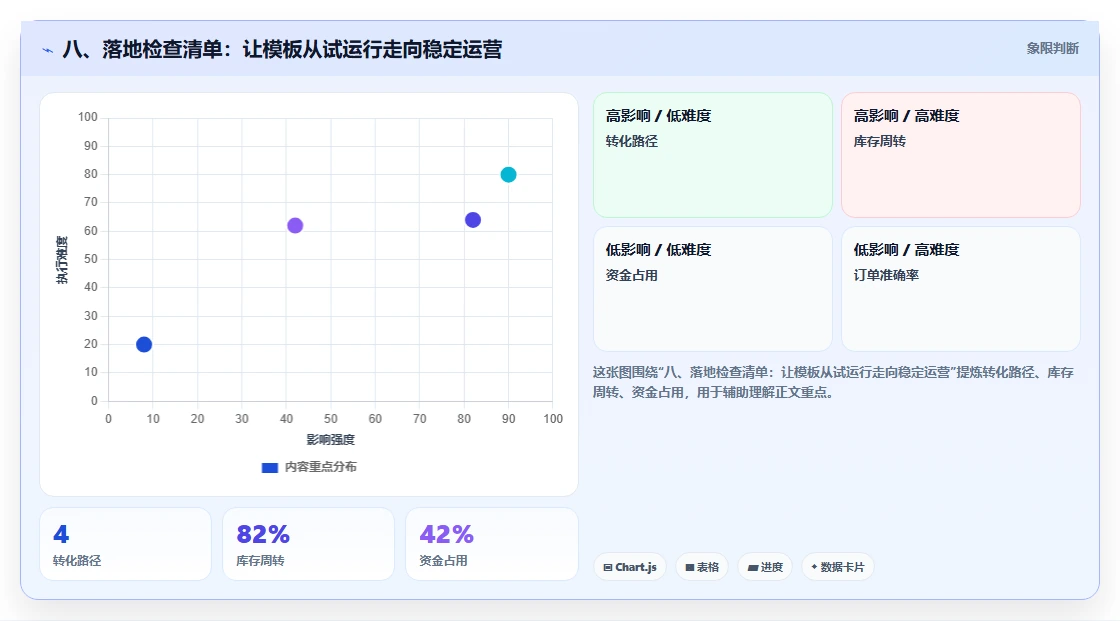The width and height of the screenshot is (1120, 621).
Task: Click the 进度 tag chip
Action: pyautogui.click(x=765, y=567)
